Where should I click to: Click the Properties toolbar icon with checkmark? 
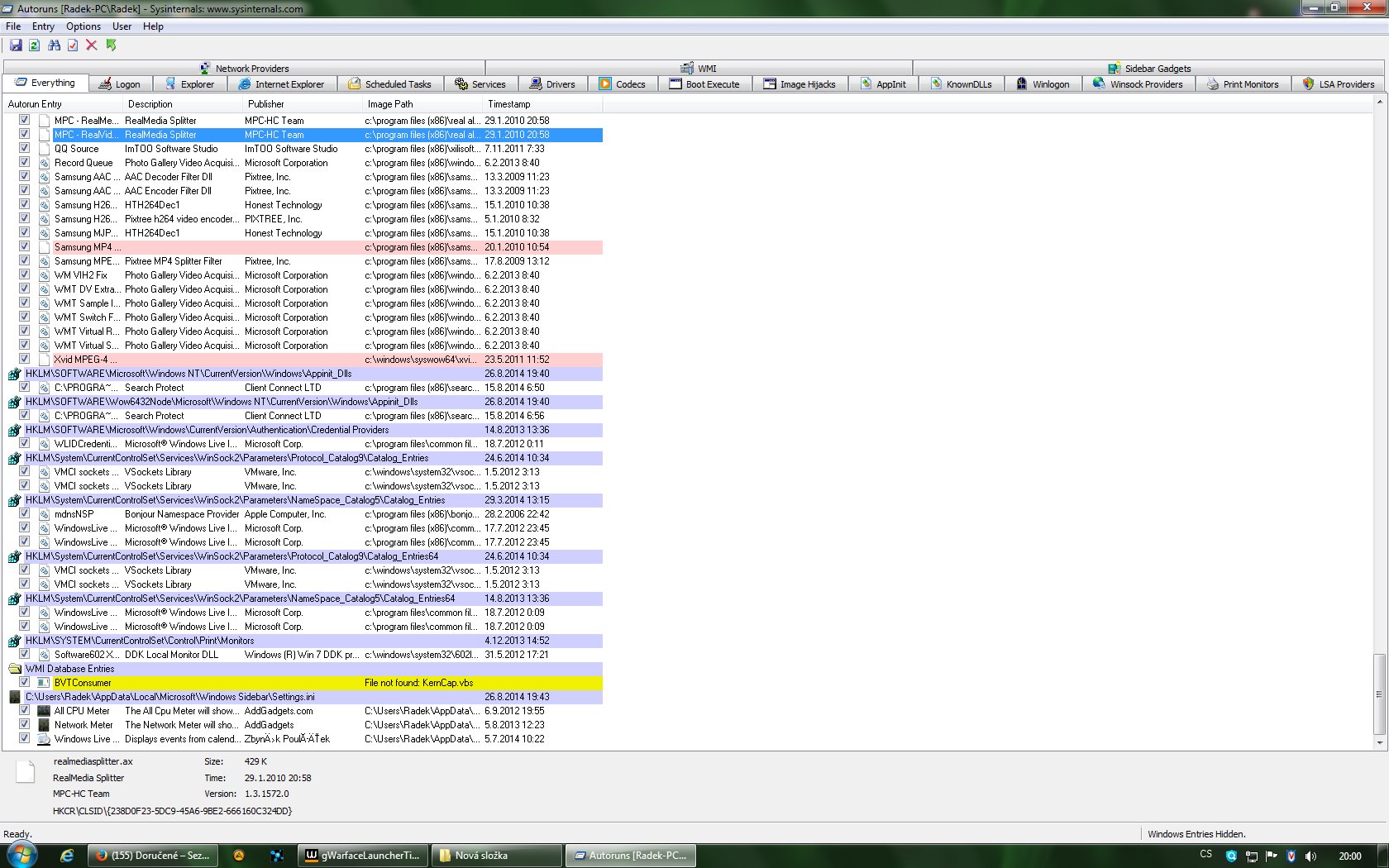click(x=73, y=45)
